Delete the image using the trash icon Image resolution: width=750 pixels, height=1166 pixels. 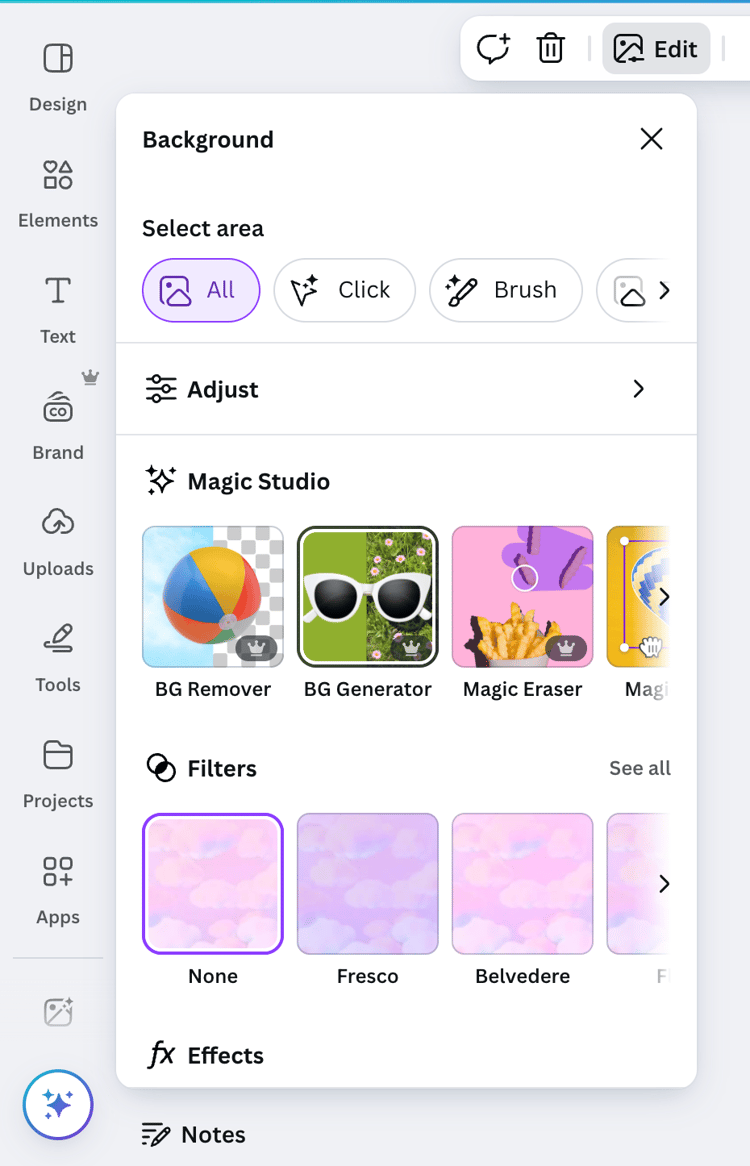pos(550,47)
